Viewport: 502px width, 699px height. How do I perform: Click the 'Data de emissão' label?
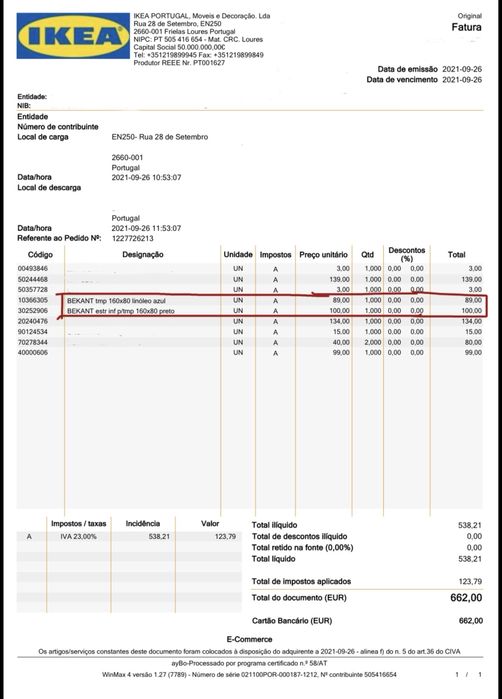tap(407, 69)
